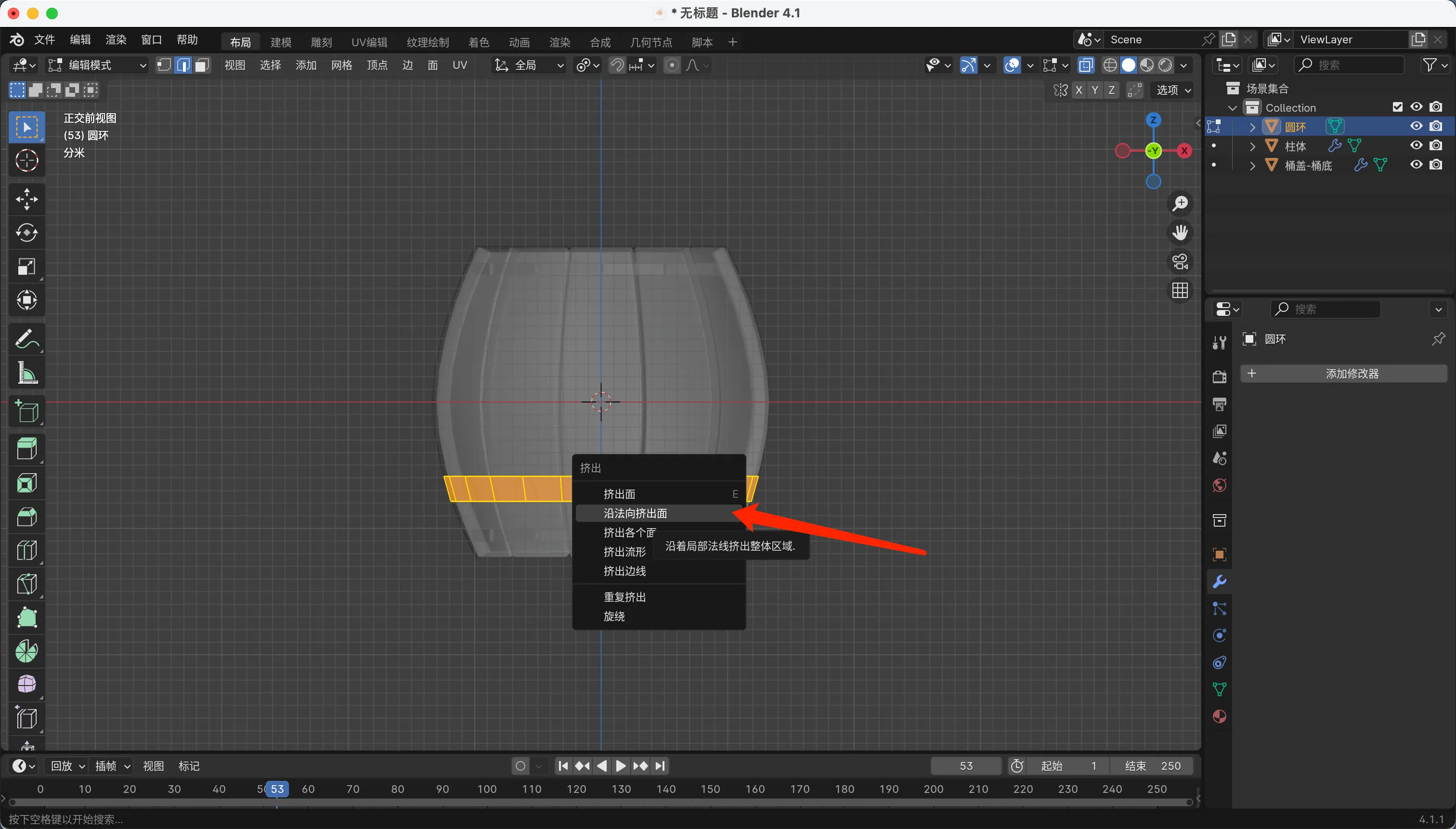Click the current frame field showing 53

click(966, 766)
